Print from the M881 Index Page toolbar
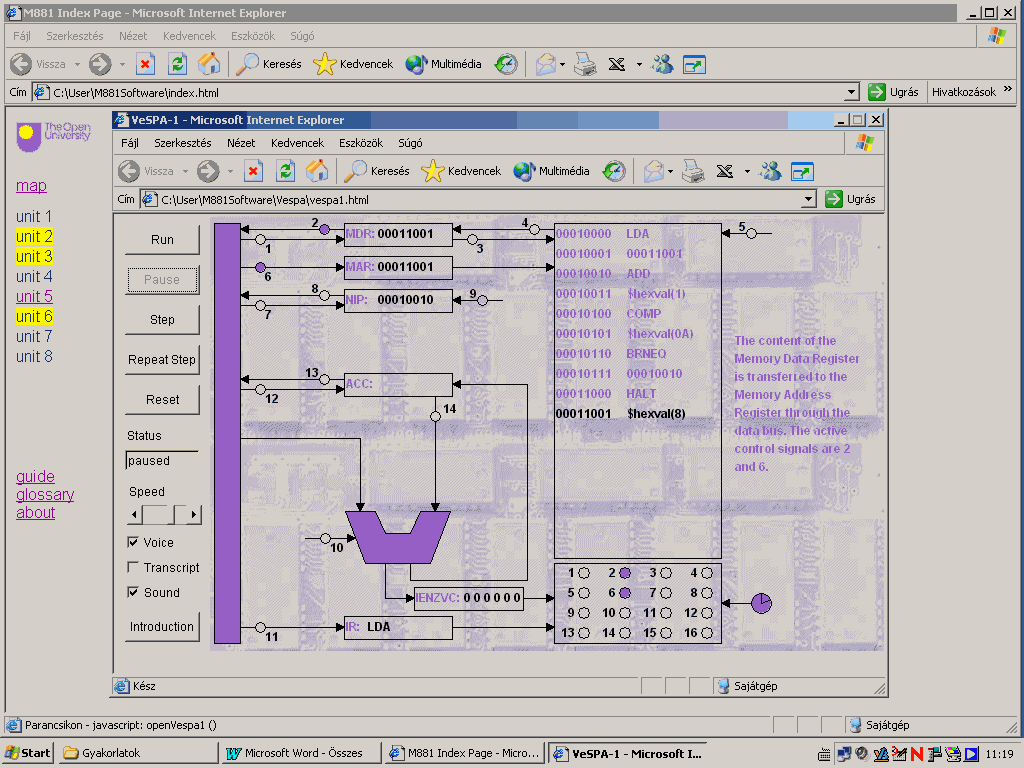Image resolution: width=1024 pixels, height=768 pixels. coord(585,64)
